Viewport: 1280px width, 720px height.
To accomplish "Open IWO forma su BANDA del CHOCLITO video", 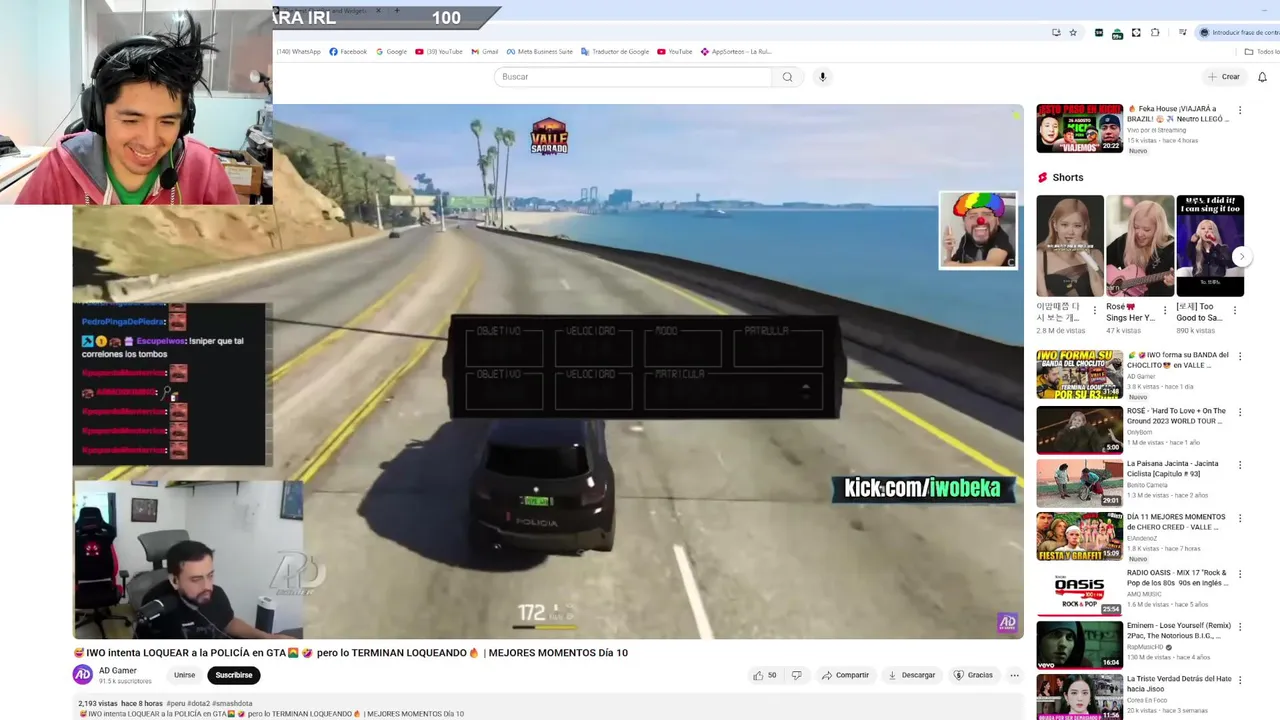I will (x=1079, y=374).
